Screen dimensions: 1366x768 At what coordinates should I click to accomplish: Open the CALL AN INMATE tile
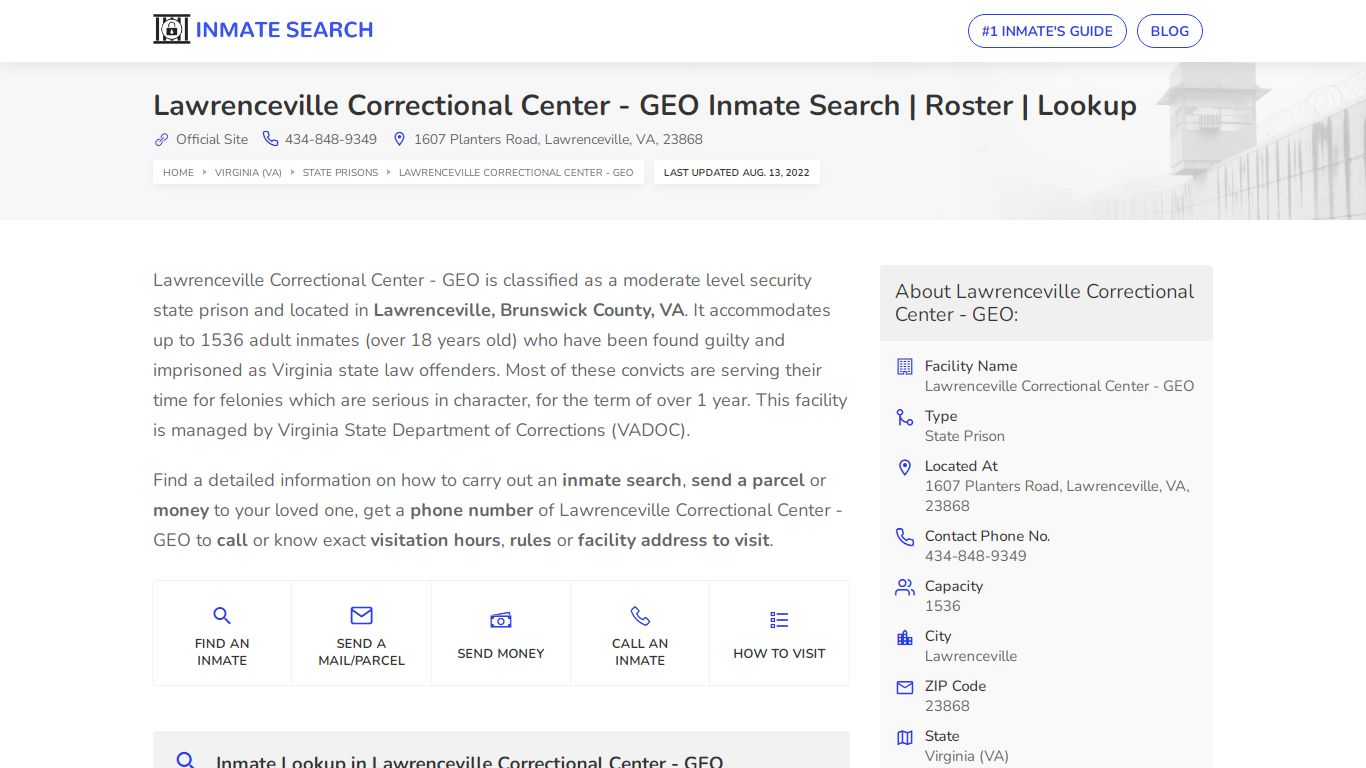[x=640, y=633]
